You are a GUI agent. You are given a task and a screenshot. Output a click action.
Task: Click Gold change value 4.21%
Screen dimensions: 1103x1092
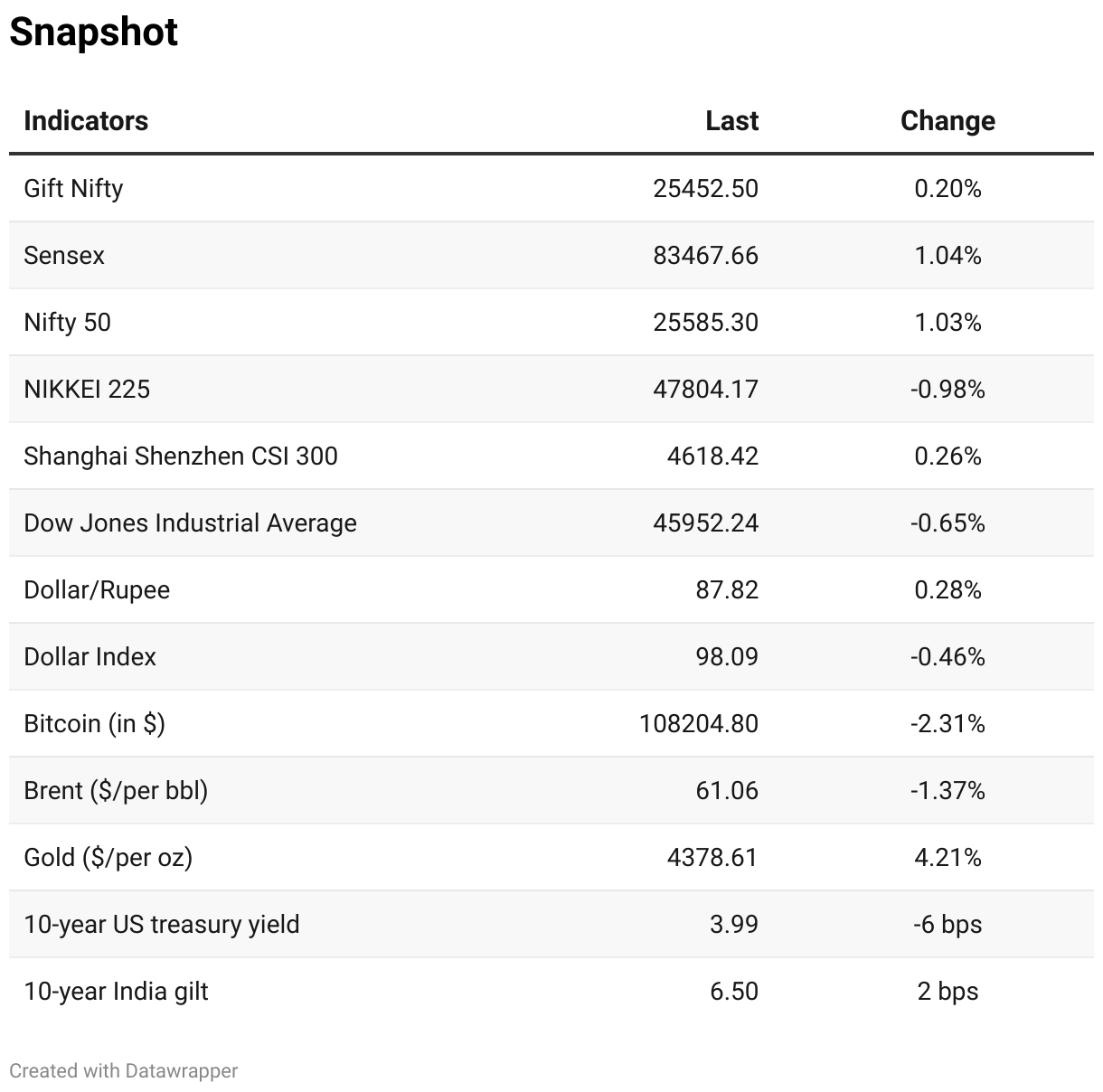[x=947, y=858]
